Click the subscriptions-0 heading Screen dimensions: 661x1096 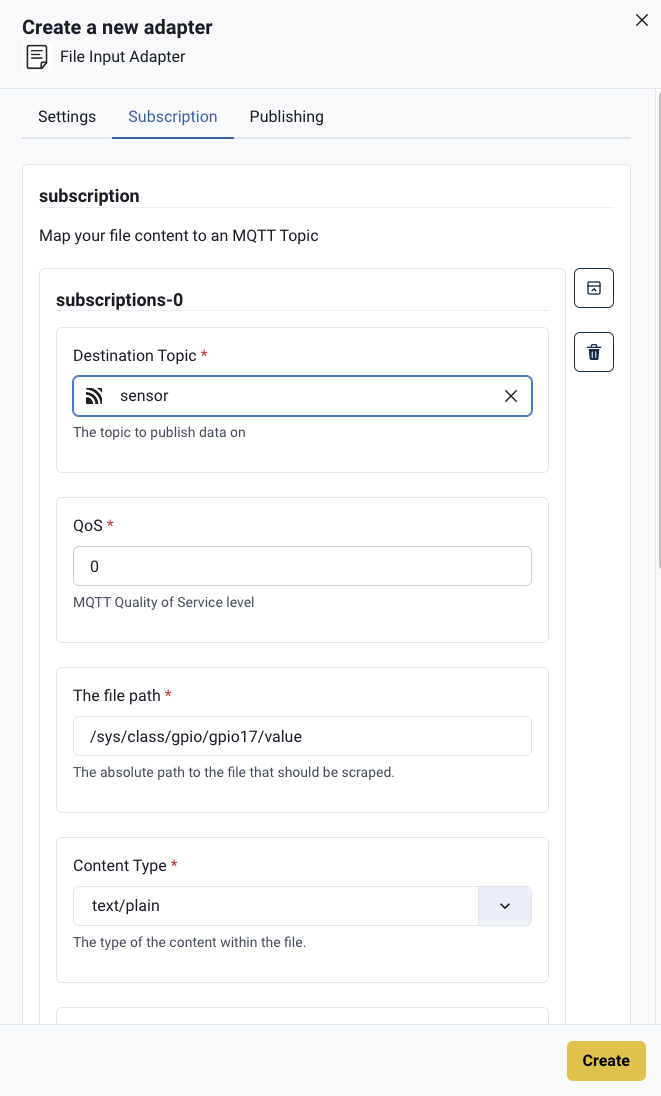[119, 300]
